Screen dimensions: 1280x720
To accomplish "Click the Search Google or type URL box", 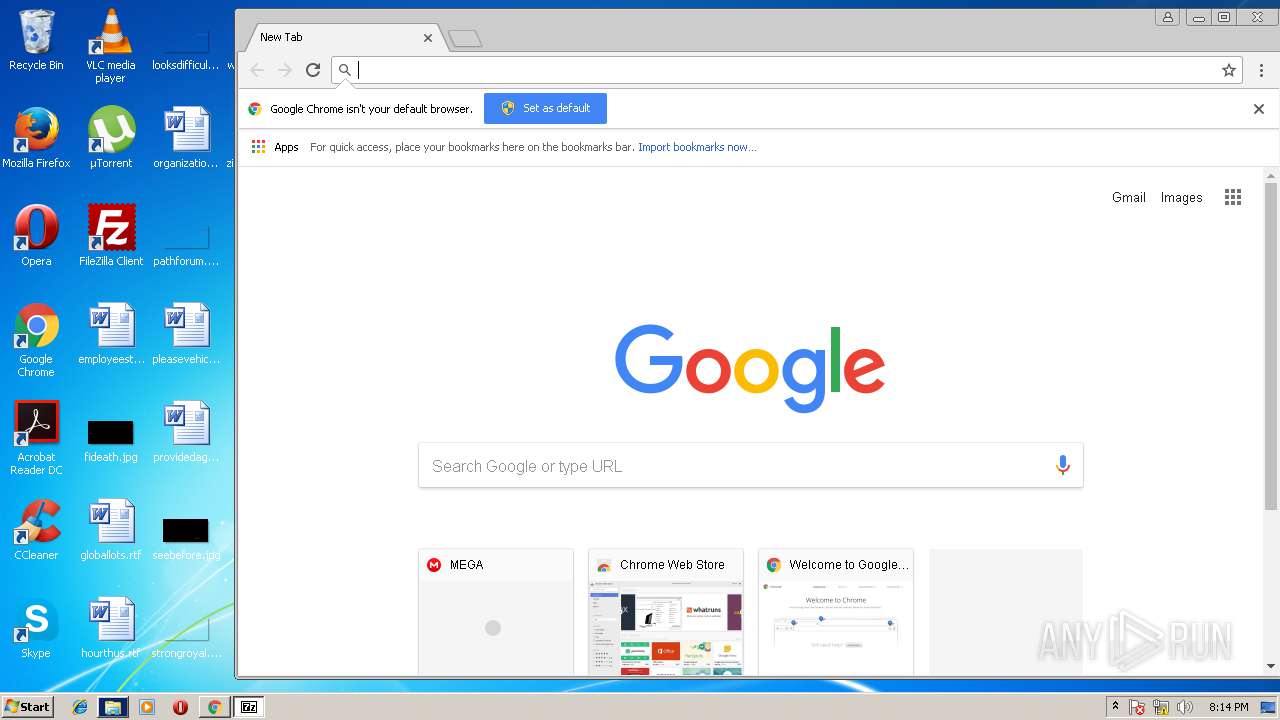I will point(750,466).
